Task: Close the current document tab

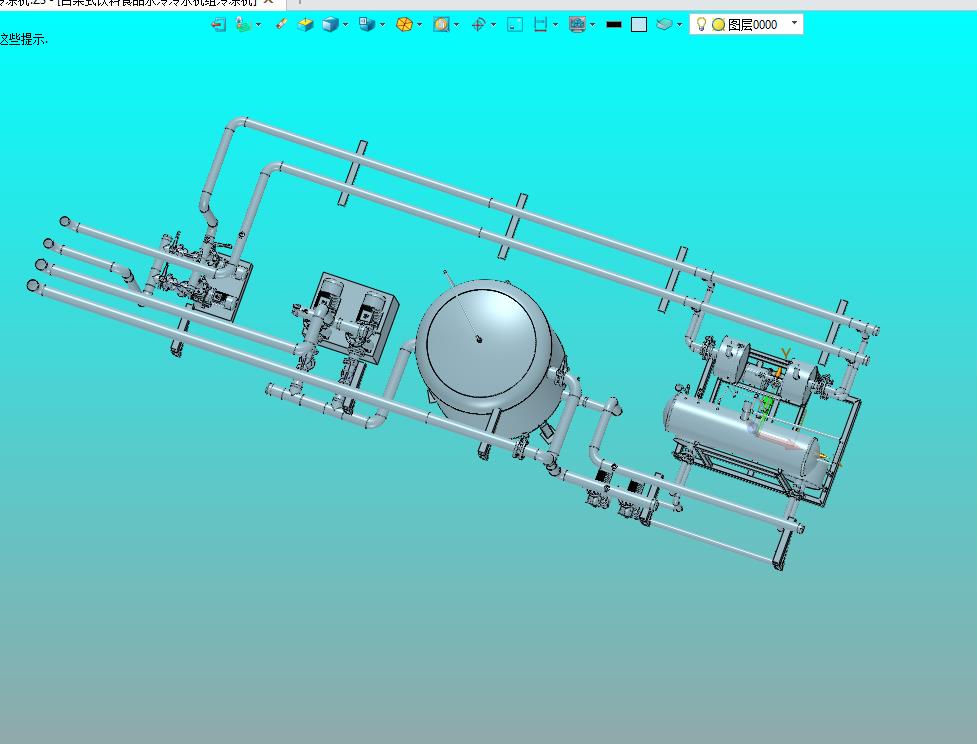Action: pos(269,2)
